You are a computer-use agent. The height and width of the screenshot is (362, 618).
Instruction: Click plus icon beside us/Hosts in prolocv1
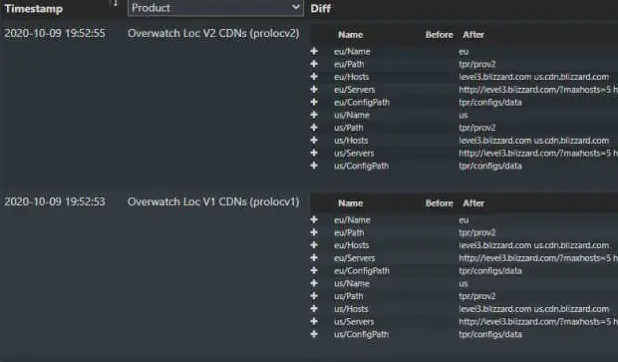[314, 308]
